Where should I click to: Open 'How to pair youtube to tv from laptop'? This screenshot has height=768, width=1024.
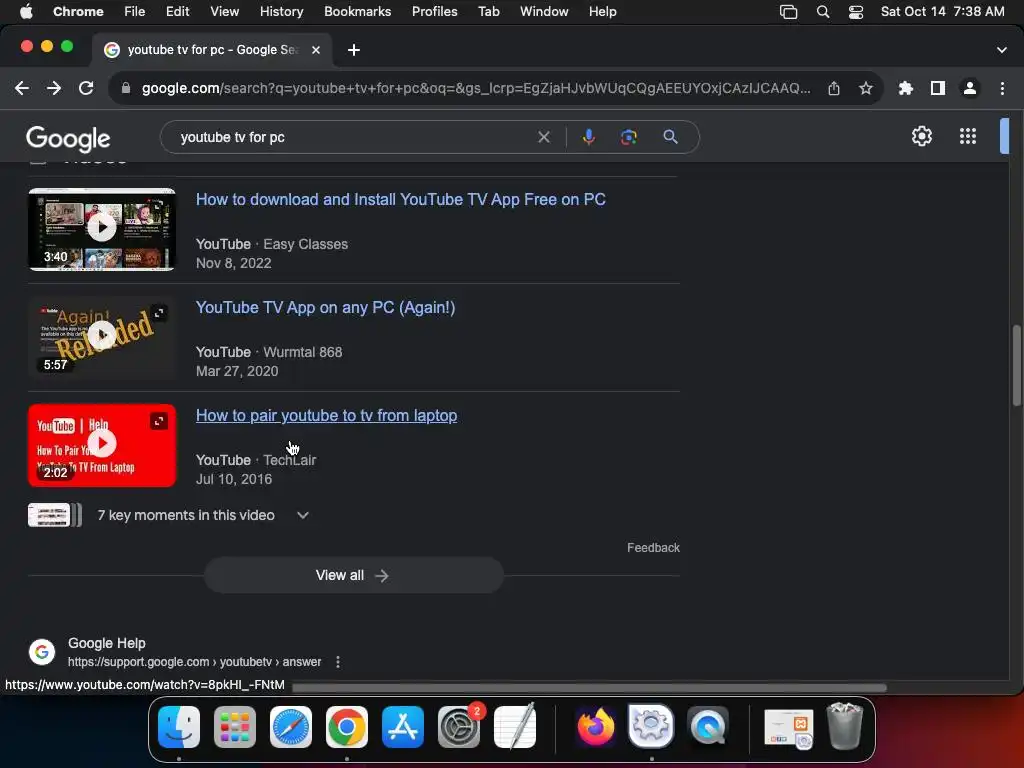[327, 415]
